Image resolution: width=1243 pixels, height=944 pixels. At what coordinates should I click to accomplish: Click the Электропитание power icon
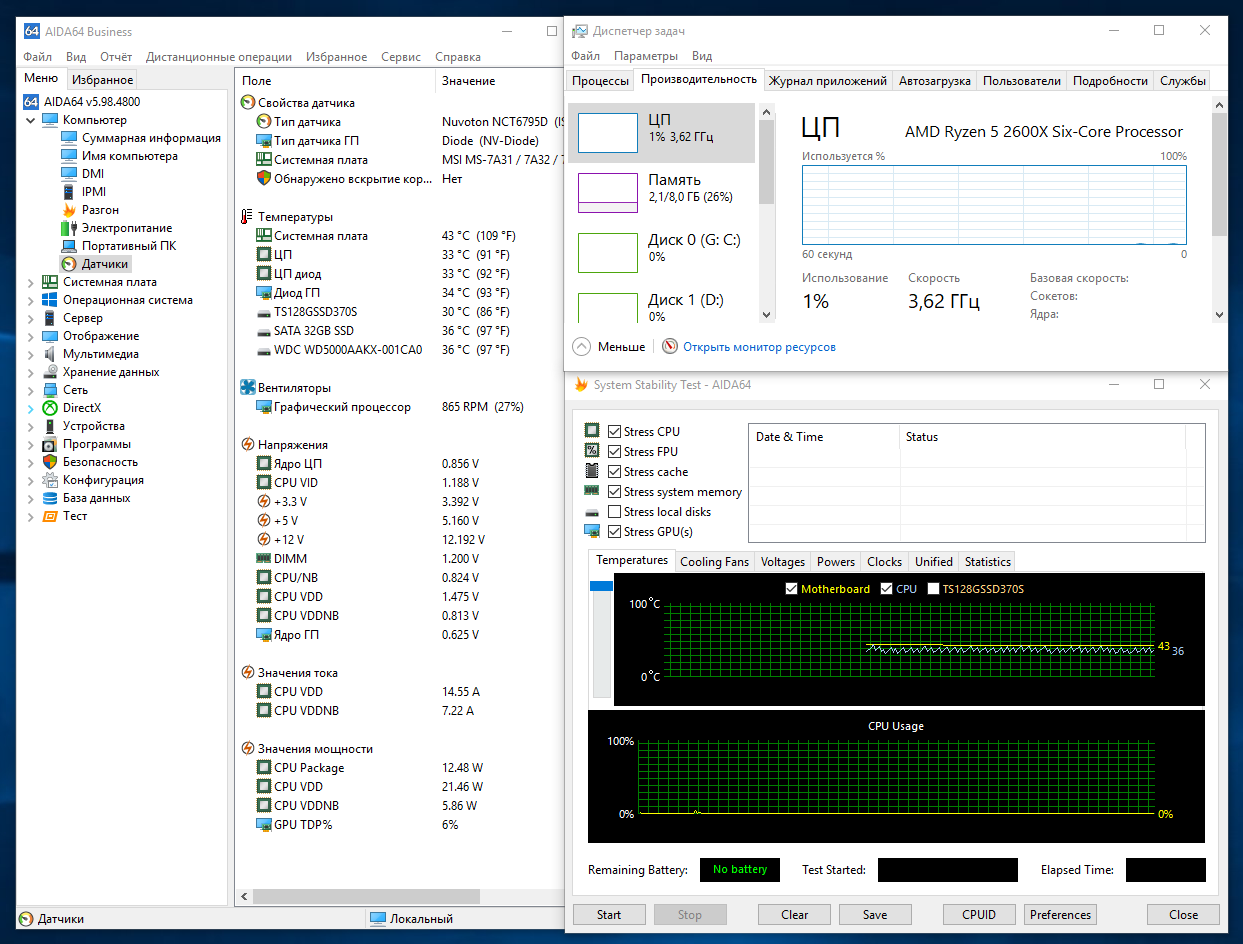click(69, 228)
